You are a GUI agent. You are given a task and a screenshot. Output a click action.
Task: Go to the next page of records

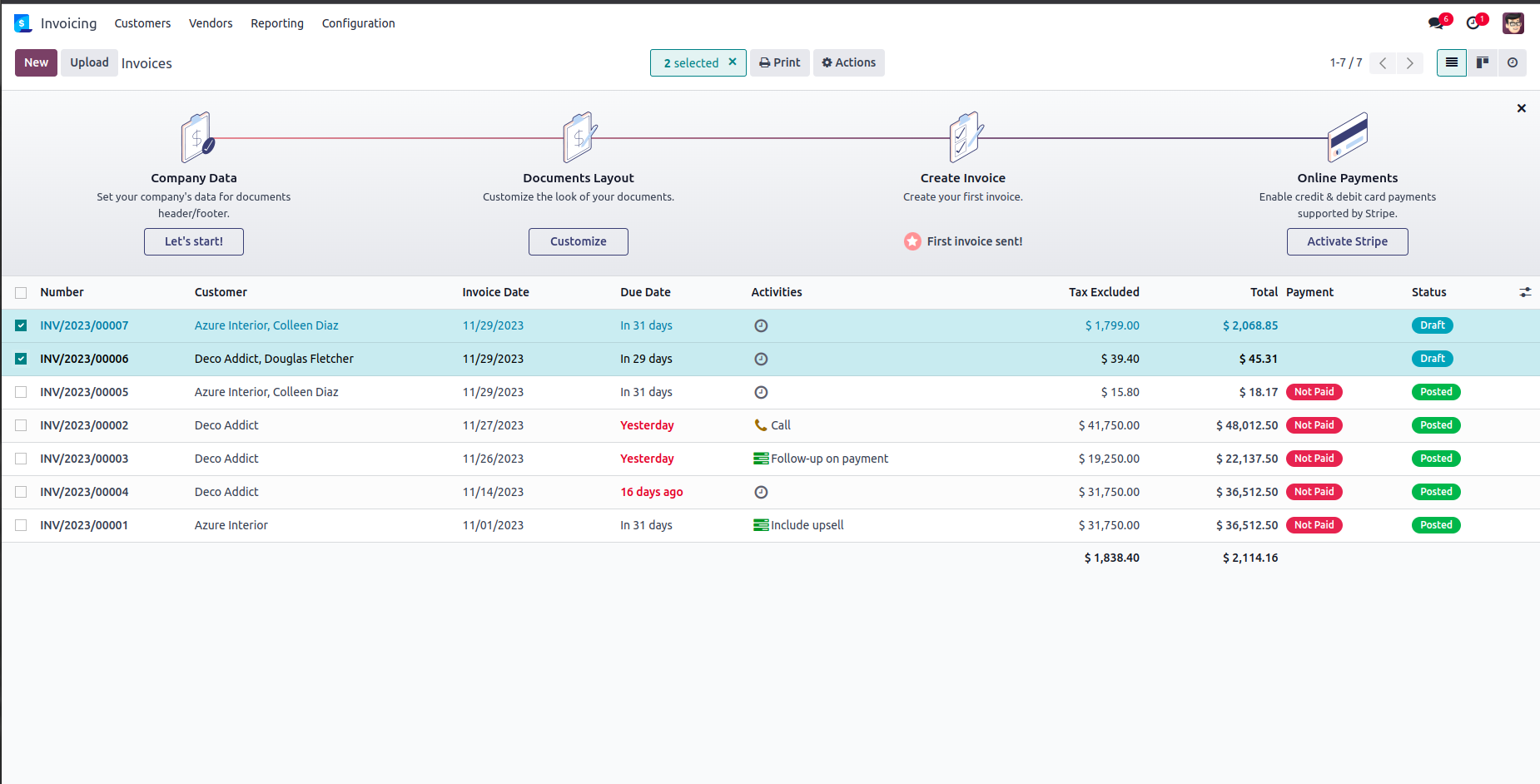1409,63
